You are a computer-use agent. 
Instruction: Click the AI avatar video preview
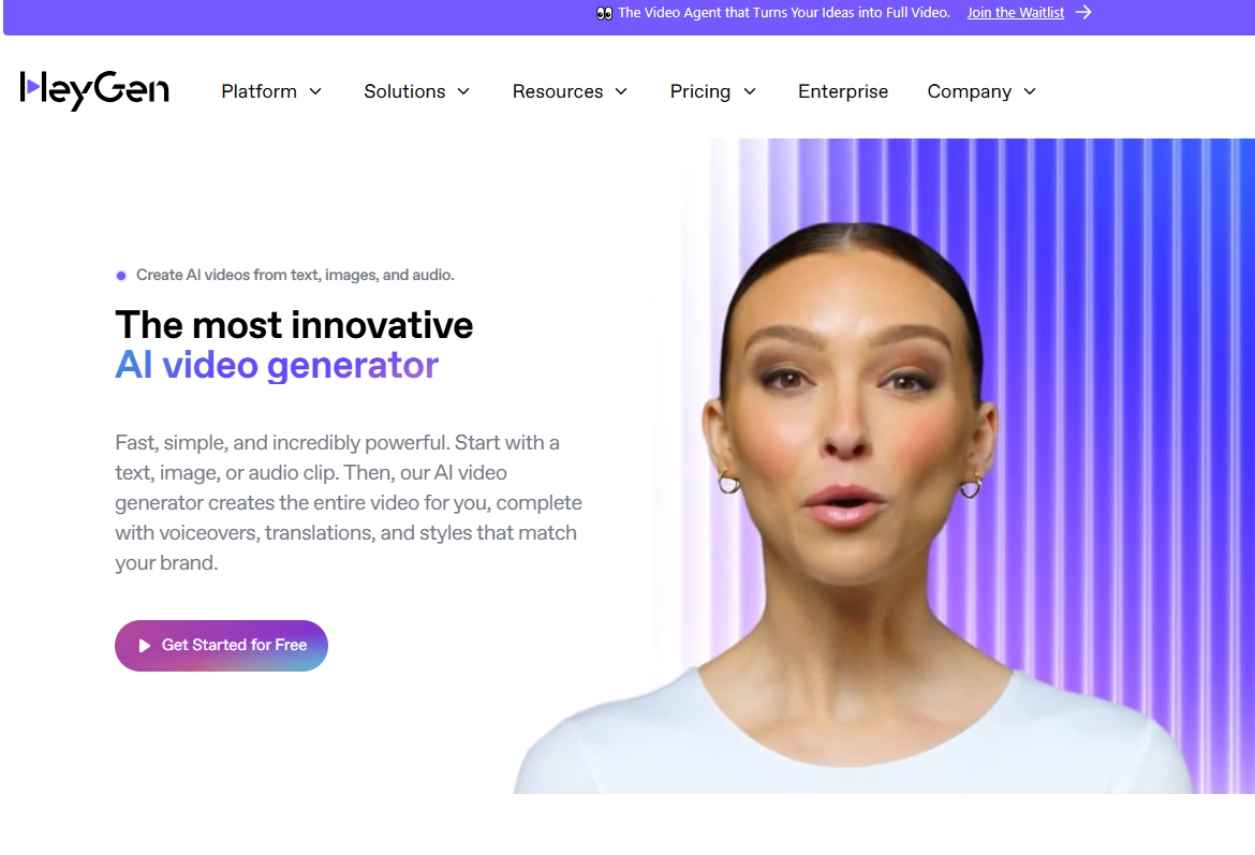(885, 466)
